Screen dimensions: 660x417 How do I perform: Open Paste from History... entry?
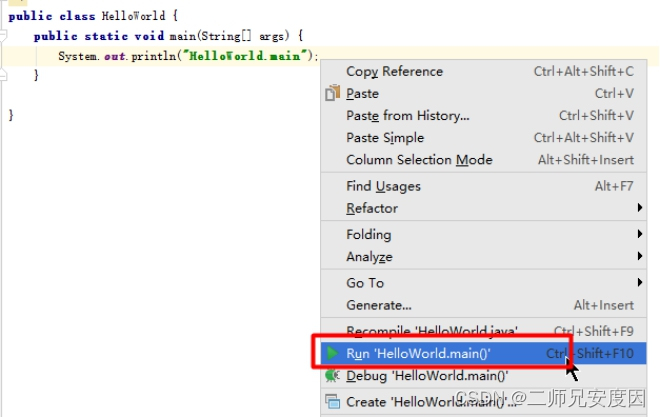[x=483, y=115]
